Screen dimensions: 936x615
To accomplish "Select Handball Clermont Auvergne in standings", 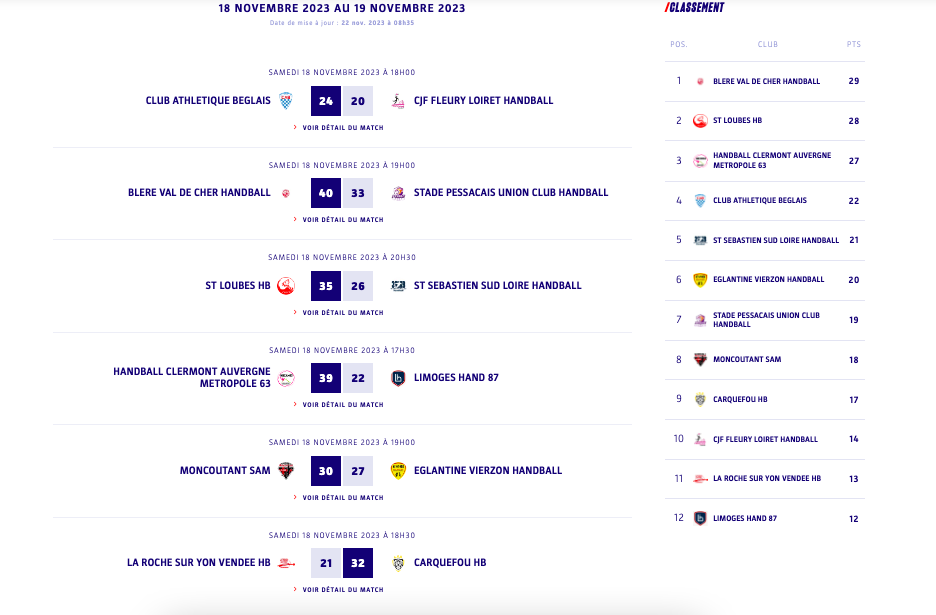I will tap(771, 160).
